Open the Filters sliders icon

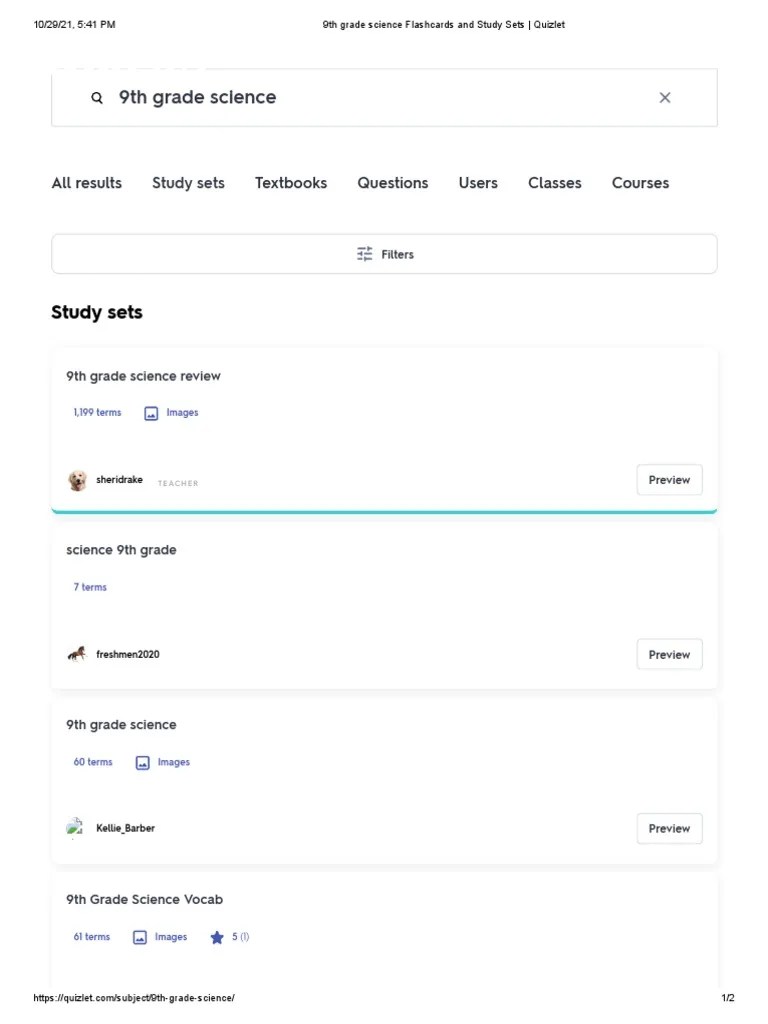click(x=364, y=254)
